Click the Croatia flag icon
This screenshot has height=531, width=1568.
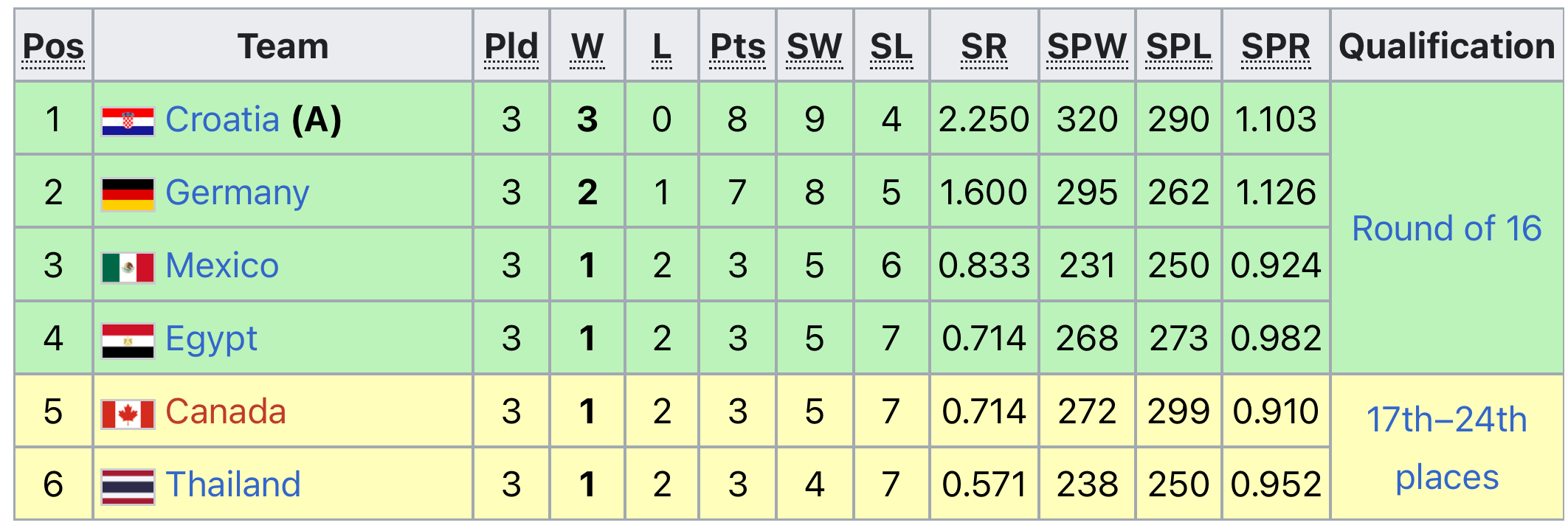[x=128, y=121]
